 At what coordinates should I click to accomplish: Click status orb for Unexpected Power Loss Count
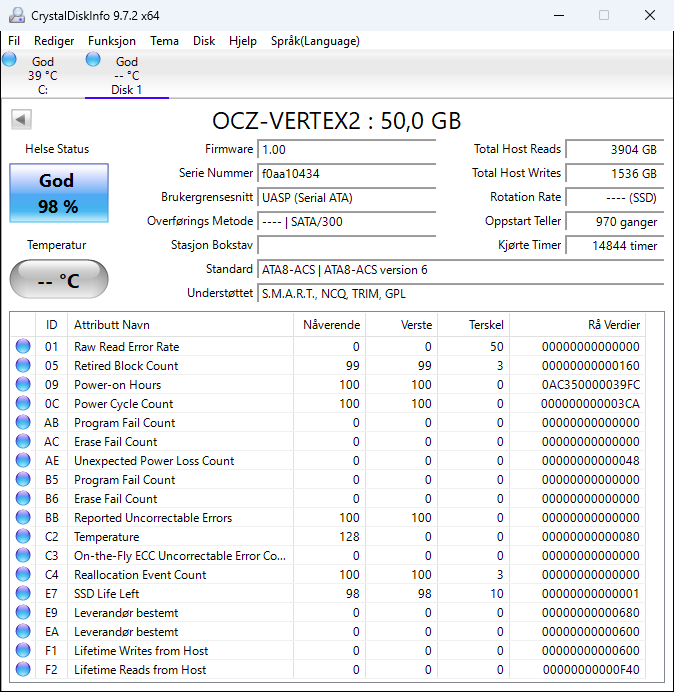23,460
